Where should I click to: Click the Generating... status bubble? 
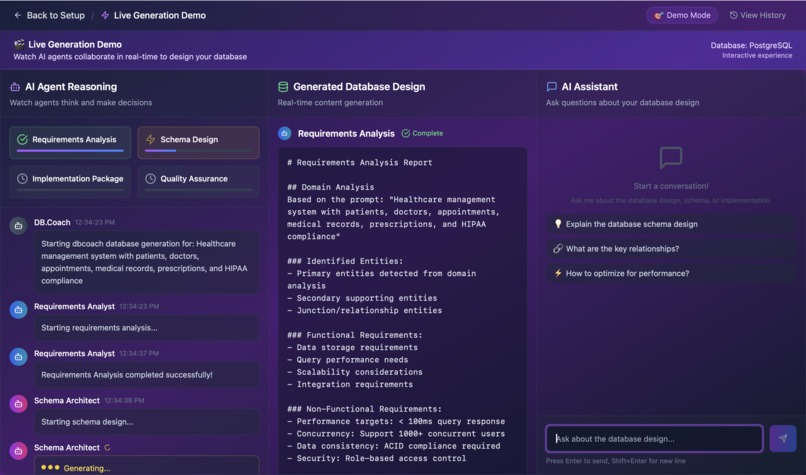coord(146,466)
